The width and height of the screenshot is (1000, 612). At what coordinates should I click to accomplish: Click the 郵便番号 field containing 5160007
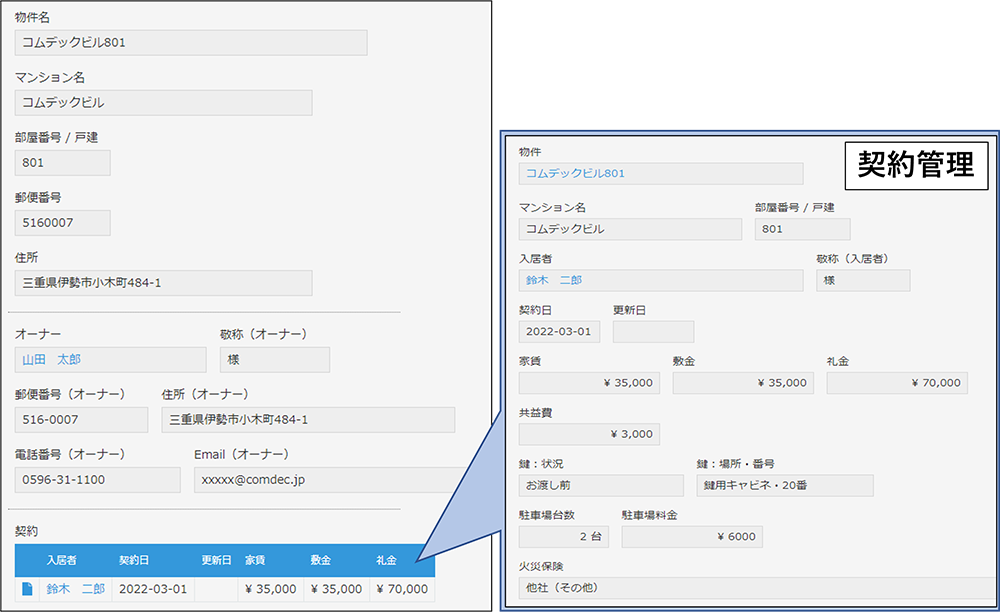click(x=62, y=222)
